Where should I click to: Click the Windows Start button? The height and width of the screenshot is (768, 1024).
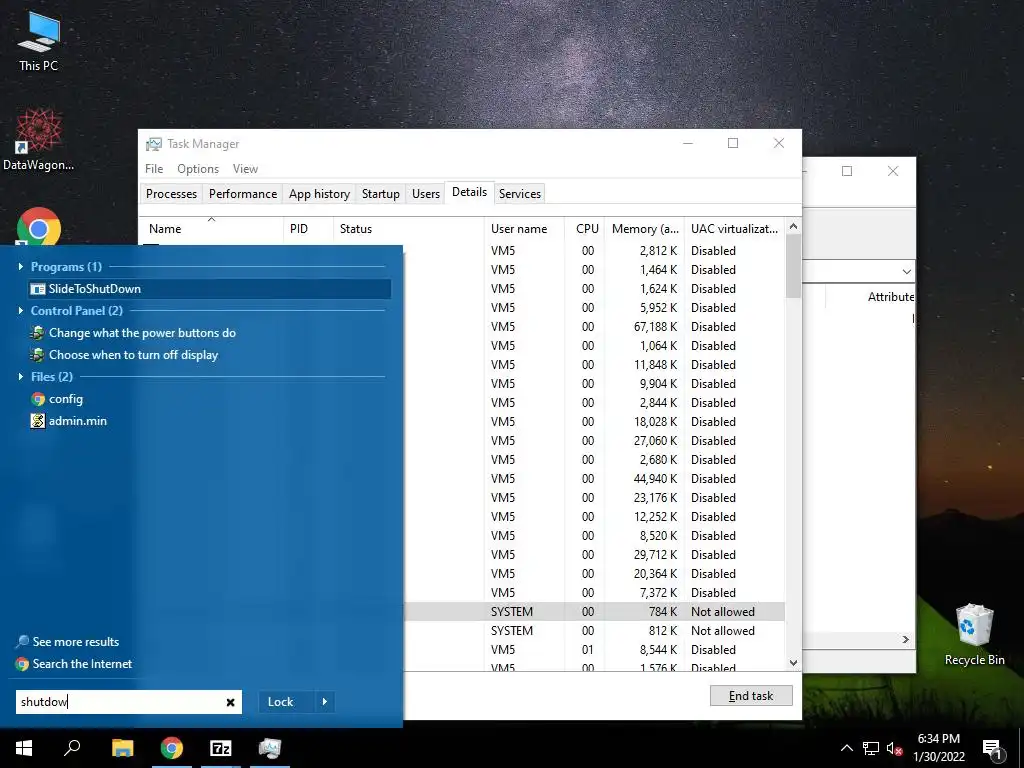pos(24,748)
